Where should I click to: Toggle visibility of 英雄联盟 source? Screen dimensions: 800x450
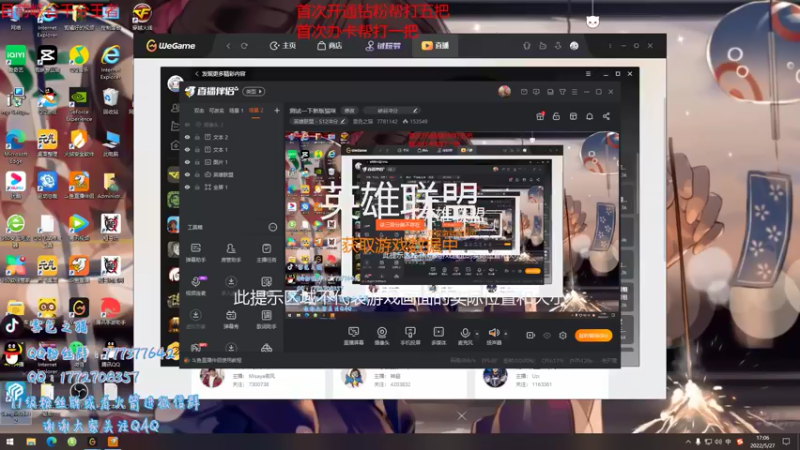(187, 174)
